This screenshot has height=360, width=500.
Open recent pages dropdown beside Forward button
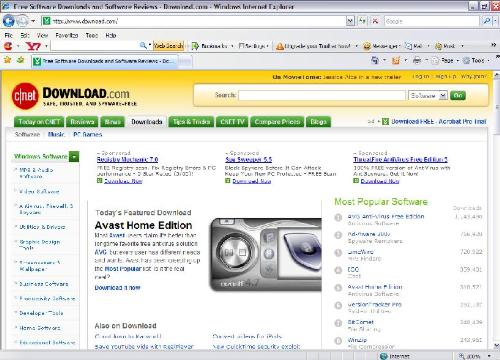(x=33, y=21)
